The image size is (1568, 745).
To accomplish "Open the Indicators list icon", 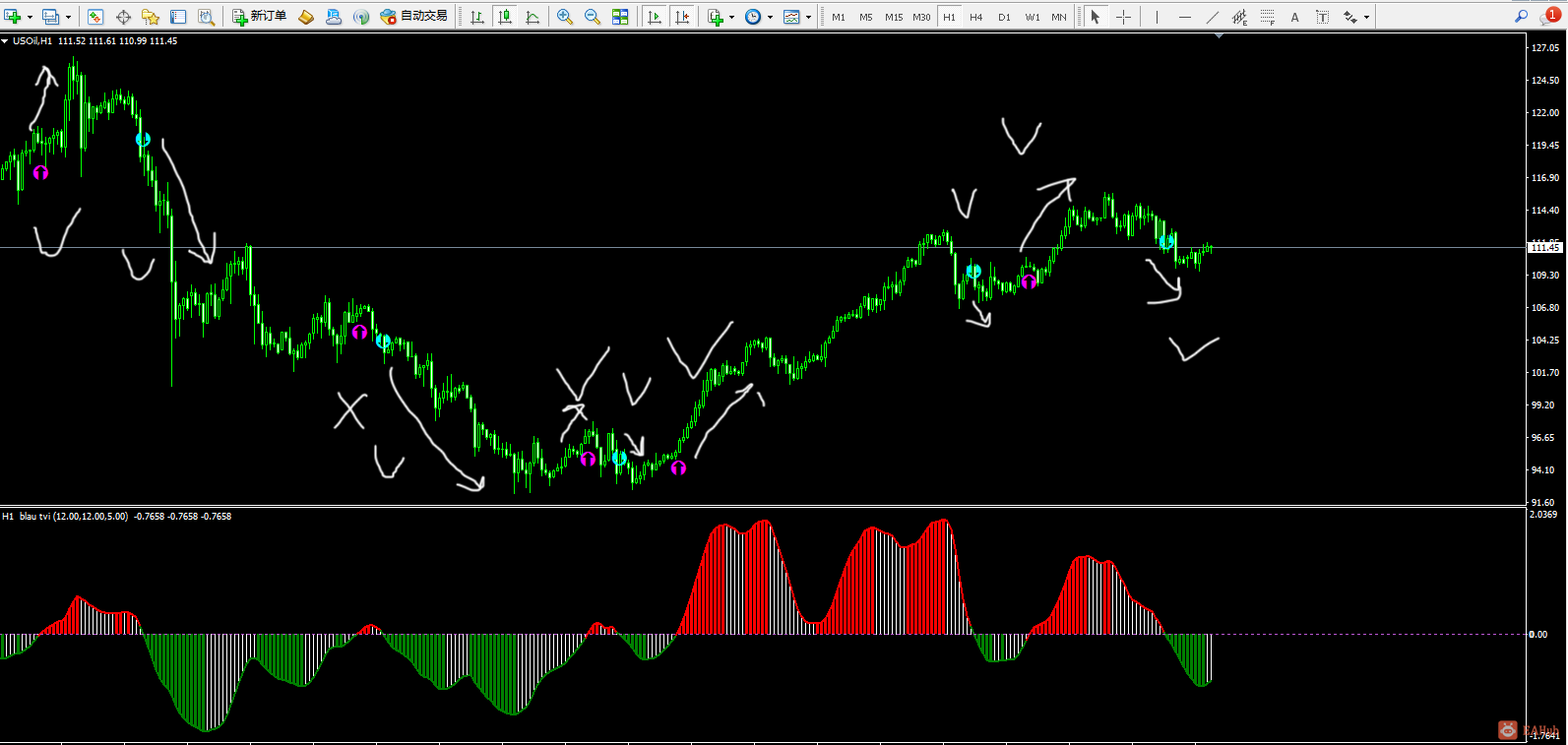I will click(x=716, y=17).
